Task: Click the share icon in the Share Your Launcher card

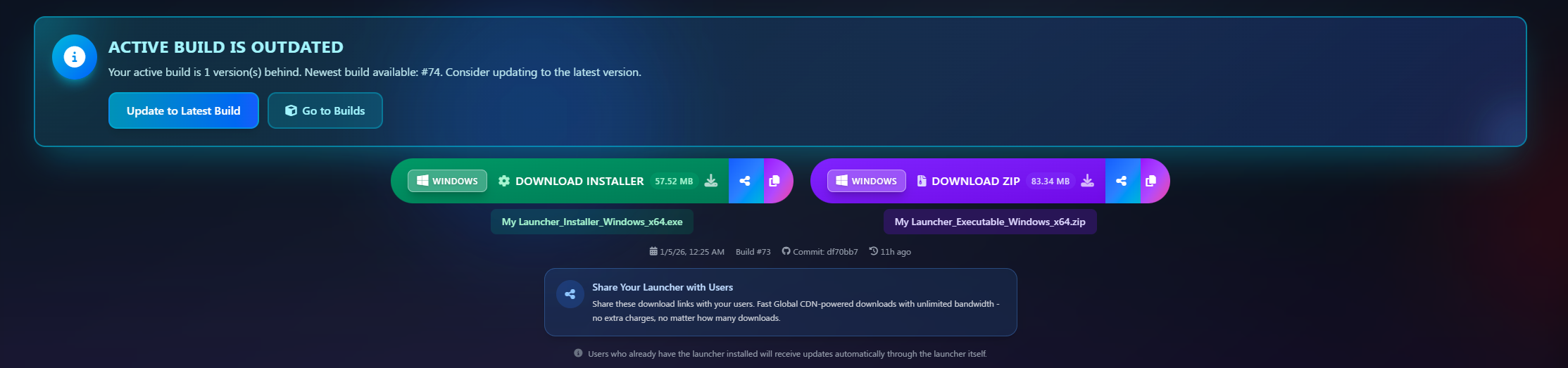Action: (x=570, y=294)
